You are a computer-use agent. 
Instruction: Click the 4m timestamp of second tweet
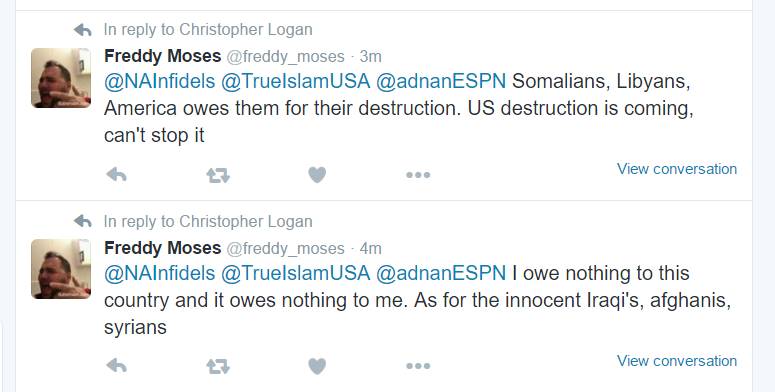pyautogui.click(x=371, y=248)
